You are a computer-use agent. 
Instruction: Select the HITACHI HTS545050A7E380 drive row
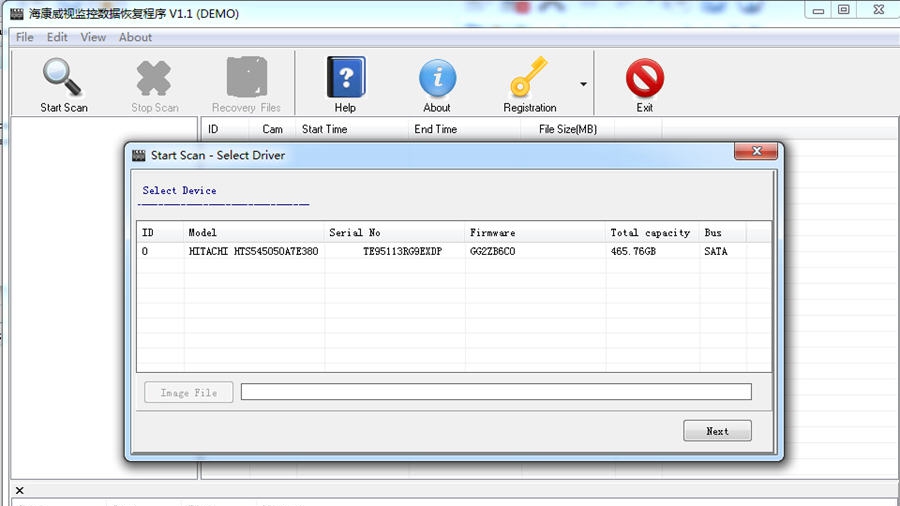point(253,252)
